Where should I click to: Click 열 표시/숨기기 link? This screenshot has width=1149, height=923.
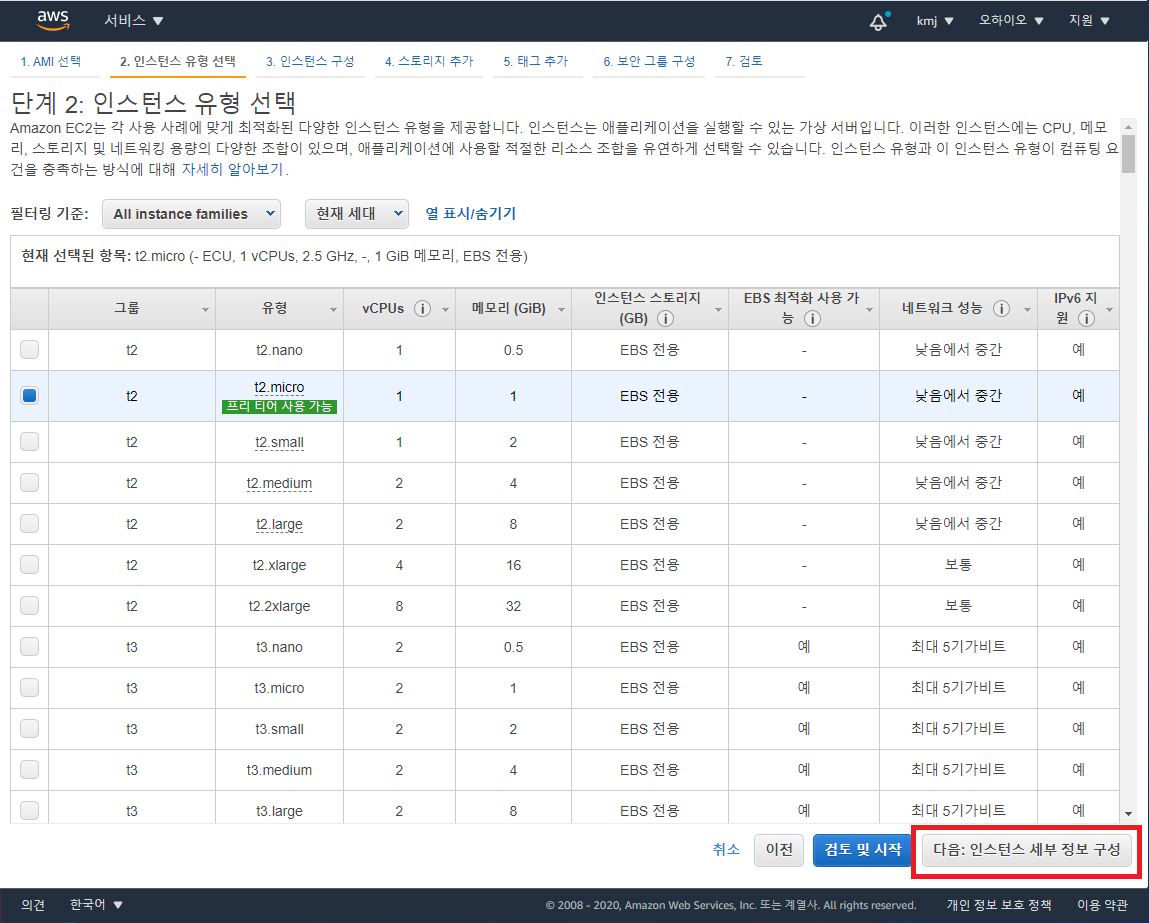(470, 214)
